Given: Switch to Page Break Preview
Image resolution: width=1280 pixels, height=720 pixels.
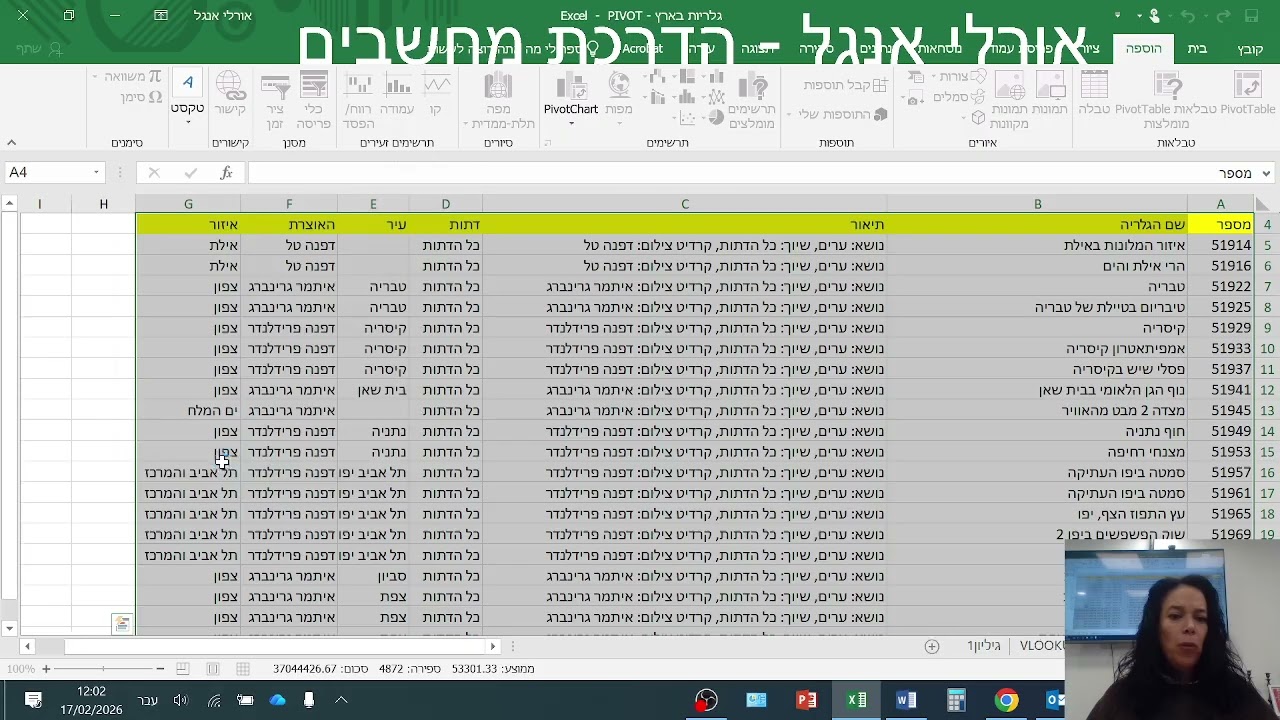Looking at the screenshot, I should (182, 669).
